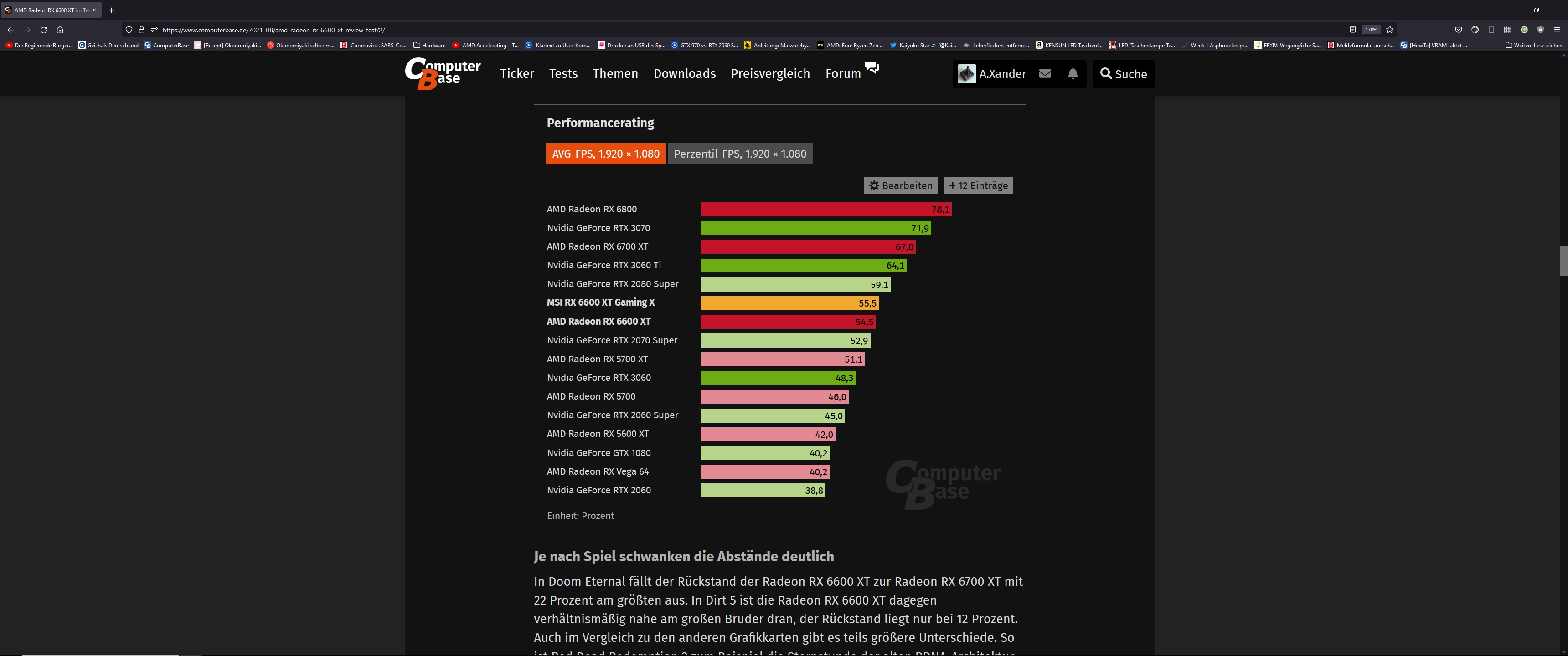Image resolution: width=1568 pixels, height=656 pixels.
Task: Open Tests navigation item
Action: click(563, 74)
